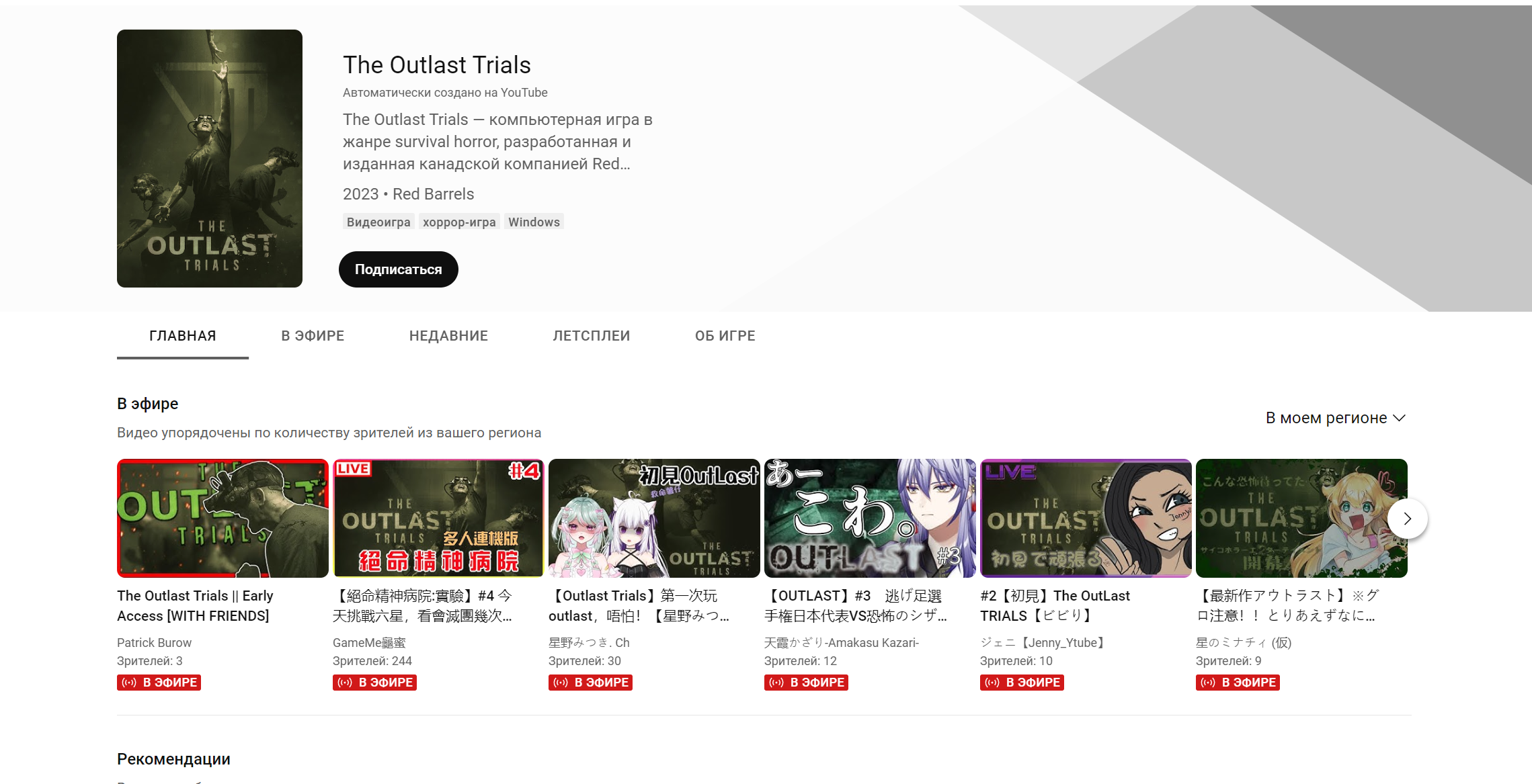Switch to the 'В ЭФИРЕ' tab
This screenshot has height=784, width=1532.
pos(313,336)
